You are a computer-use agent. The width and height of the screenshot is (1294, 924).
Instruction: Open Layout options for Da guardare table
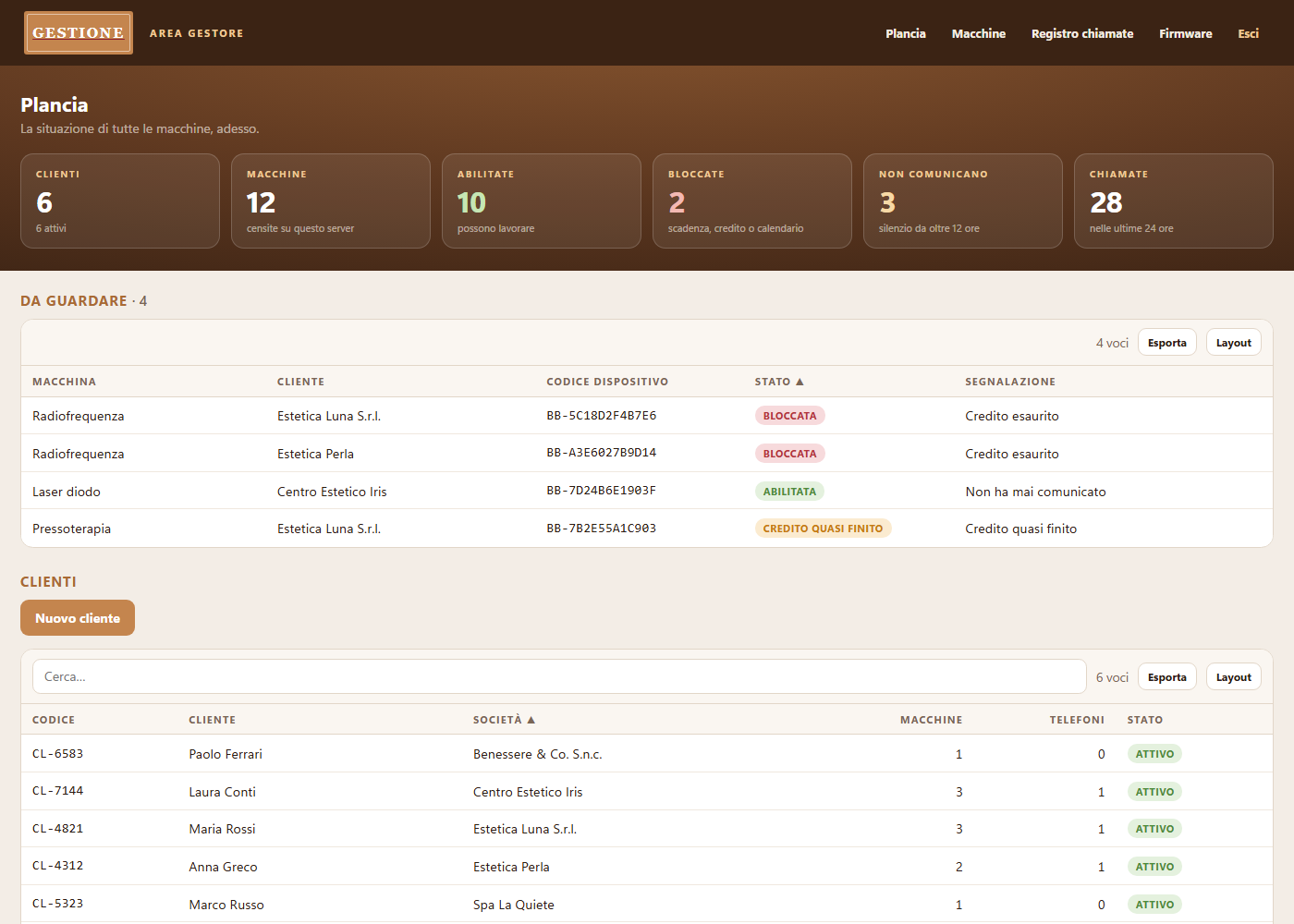pos(1234,343)
